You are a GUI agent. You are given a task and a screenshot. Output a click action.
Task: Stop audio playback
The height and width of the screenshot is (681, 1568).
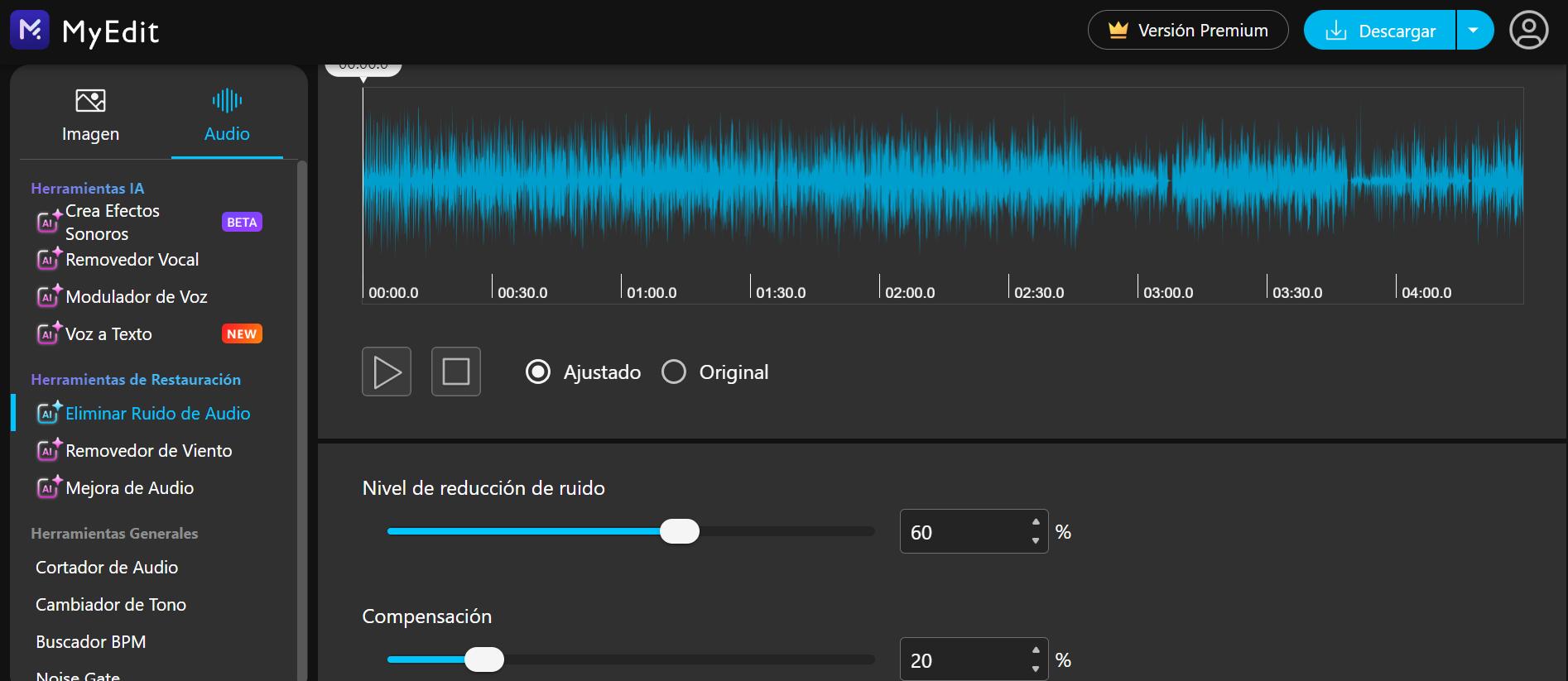coord(456,372)
